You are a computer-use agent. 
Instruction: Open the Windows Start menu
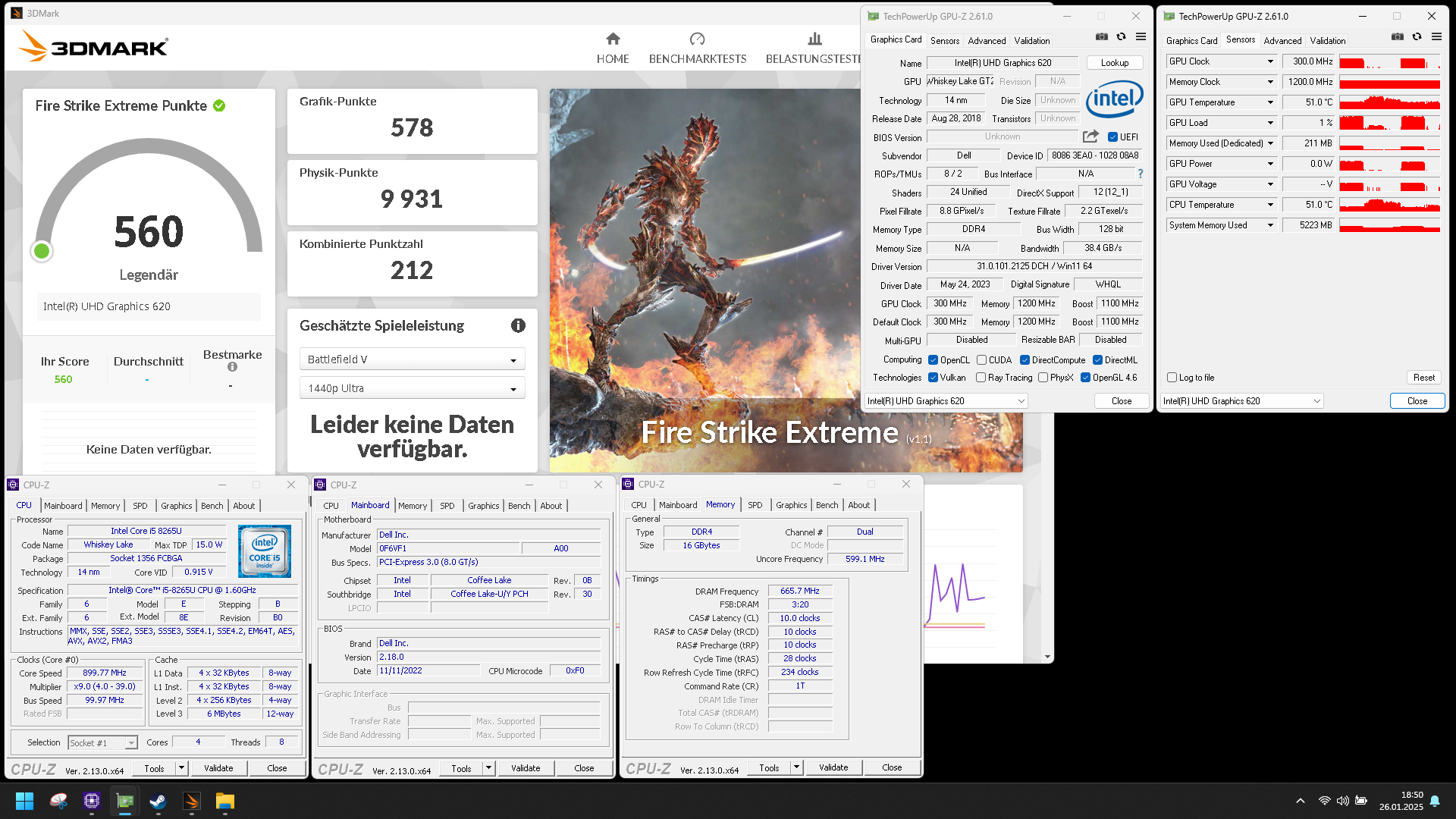tap(24, 801)
